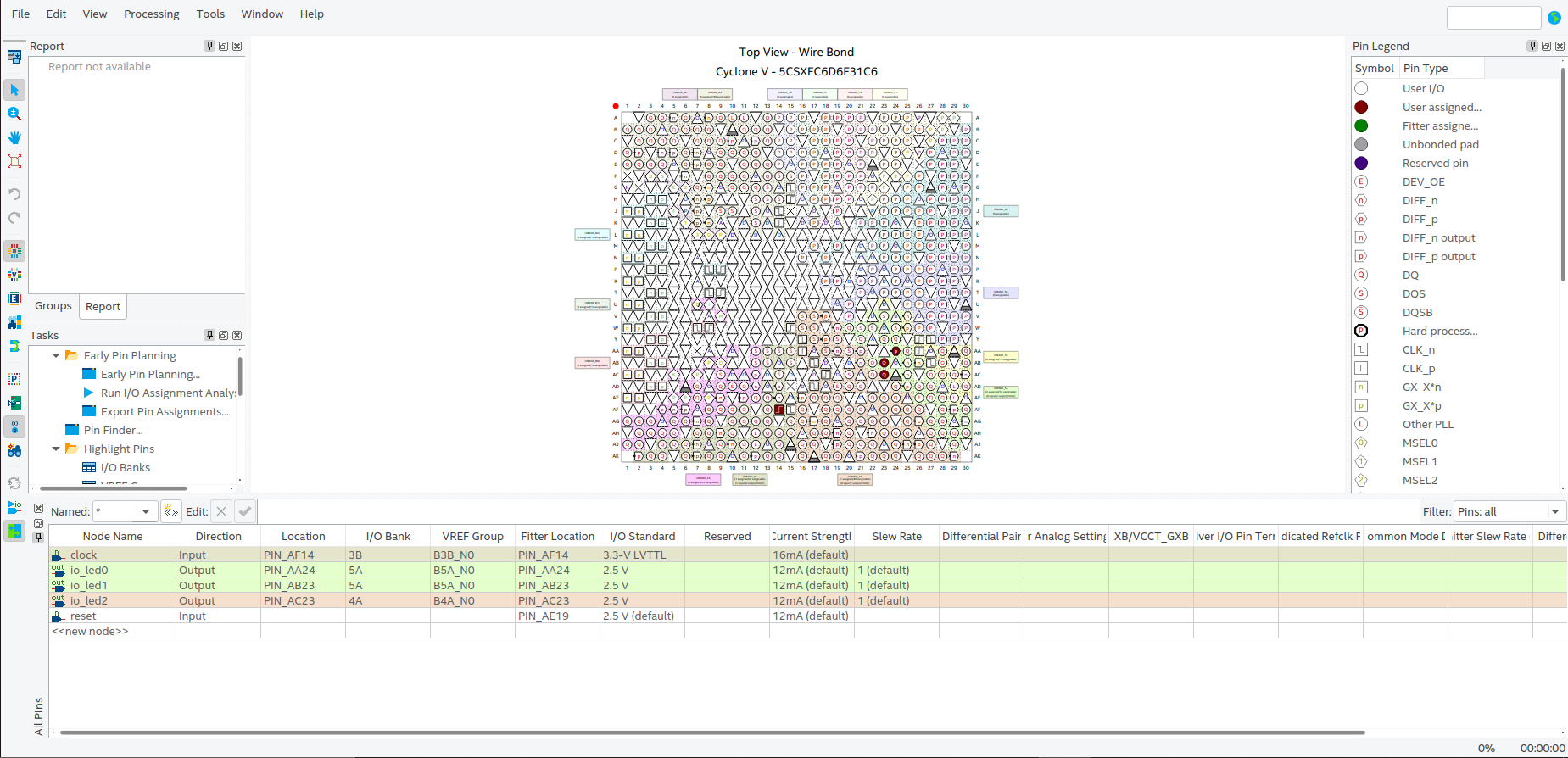Open the wildcard node filter button beside Named
Viewport: 1568px width, 758px height.
(x=171, y=511)
